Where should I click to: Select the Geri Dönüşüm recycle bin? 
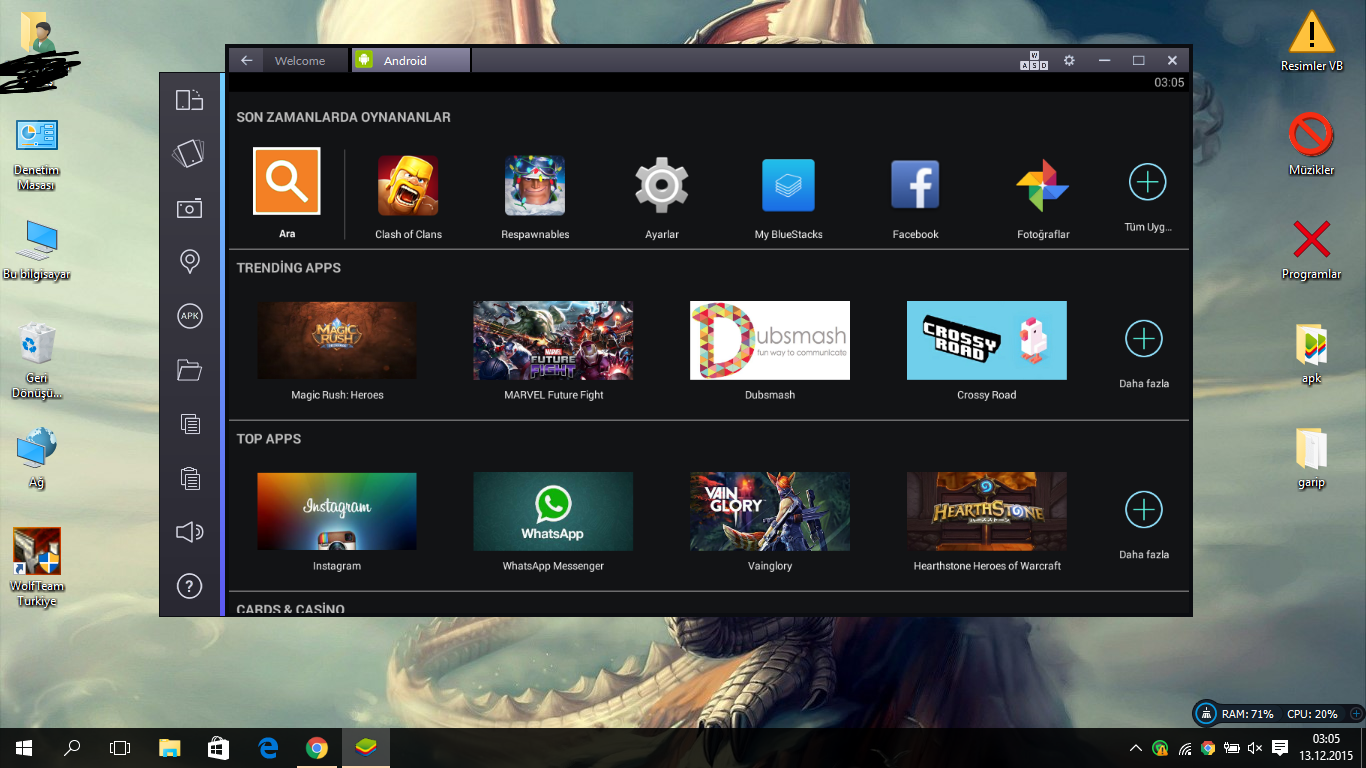pos(37,361)
